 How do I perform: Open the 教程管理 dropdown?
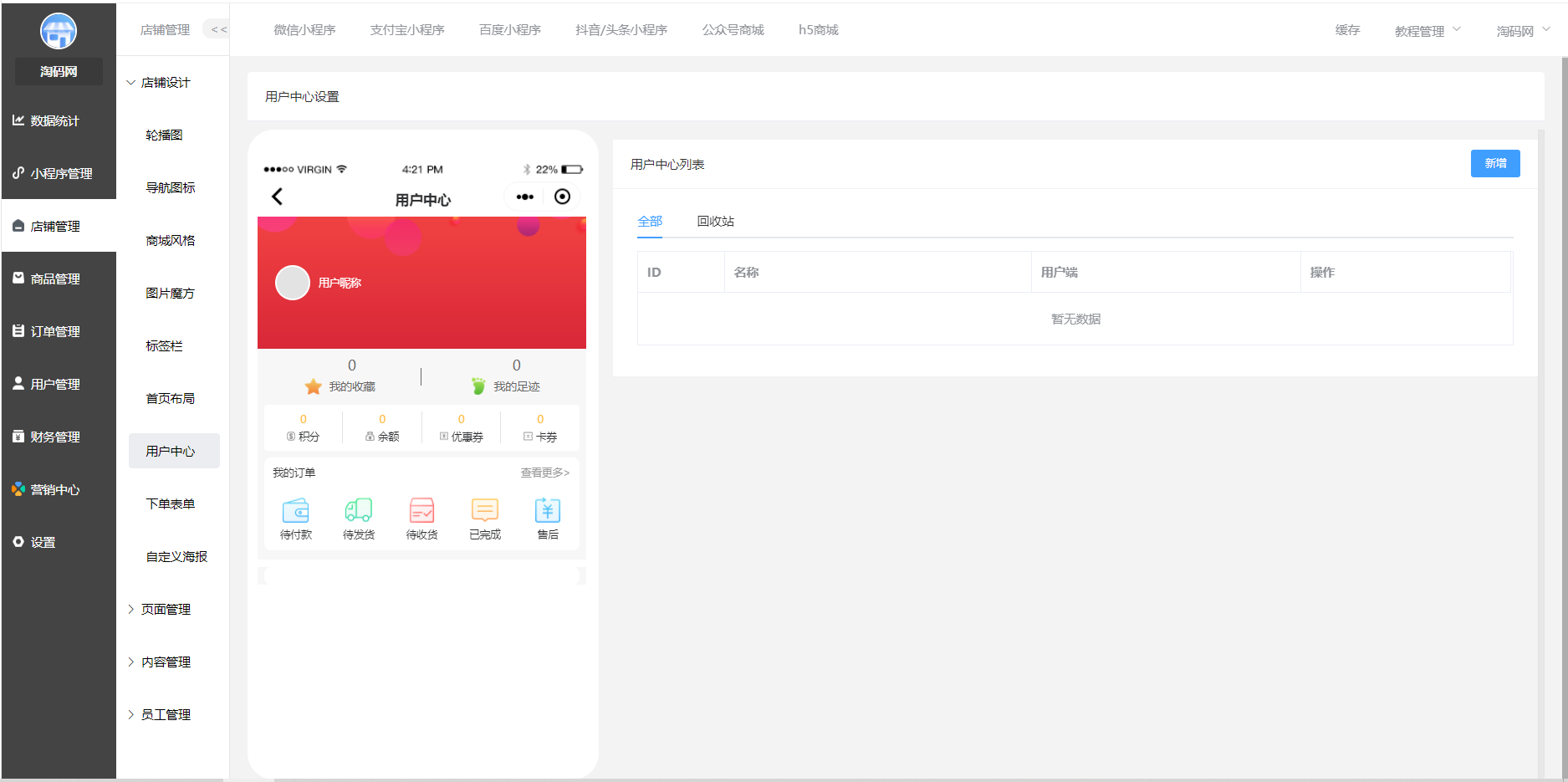pos(1427,31)
